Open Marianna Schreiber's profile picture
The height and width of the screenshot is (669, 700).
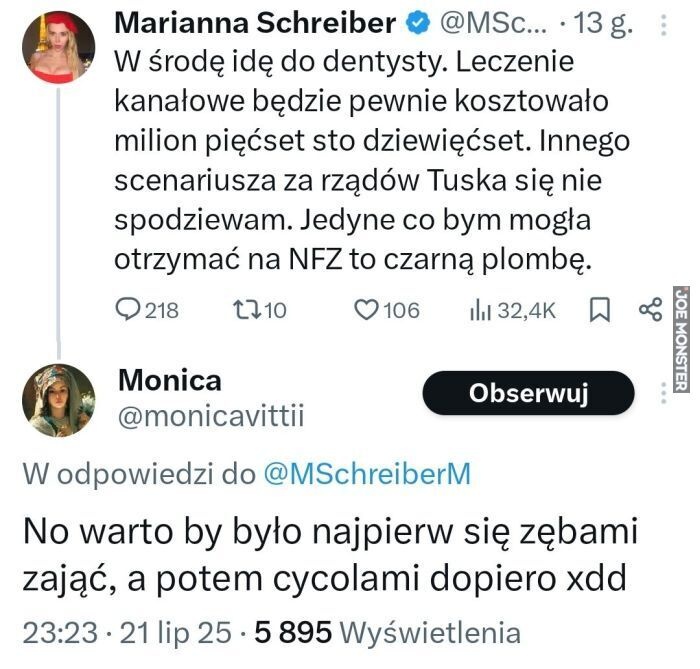click(57, 47)
